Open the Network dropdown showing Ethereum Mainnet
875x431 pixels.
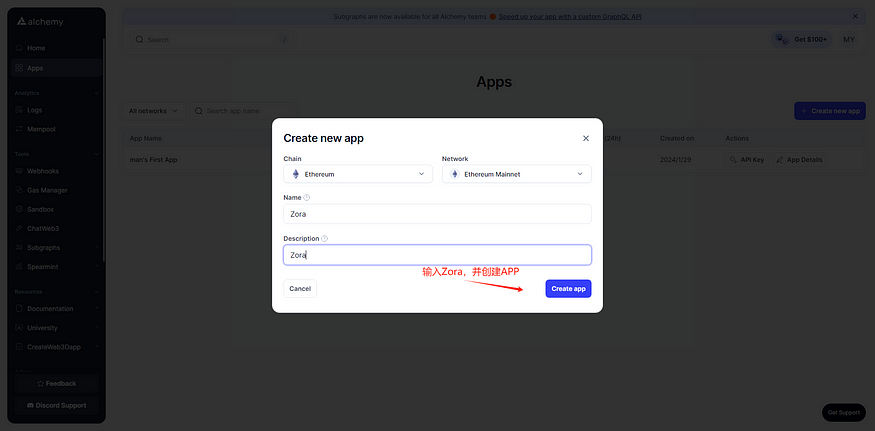pos(516,174)
